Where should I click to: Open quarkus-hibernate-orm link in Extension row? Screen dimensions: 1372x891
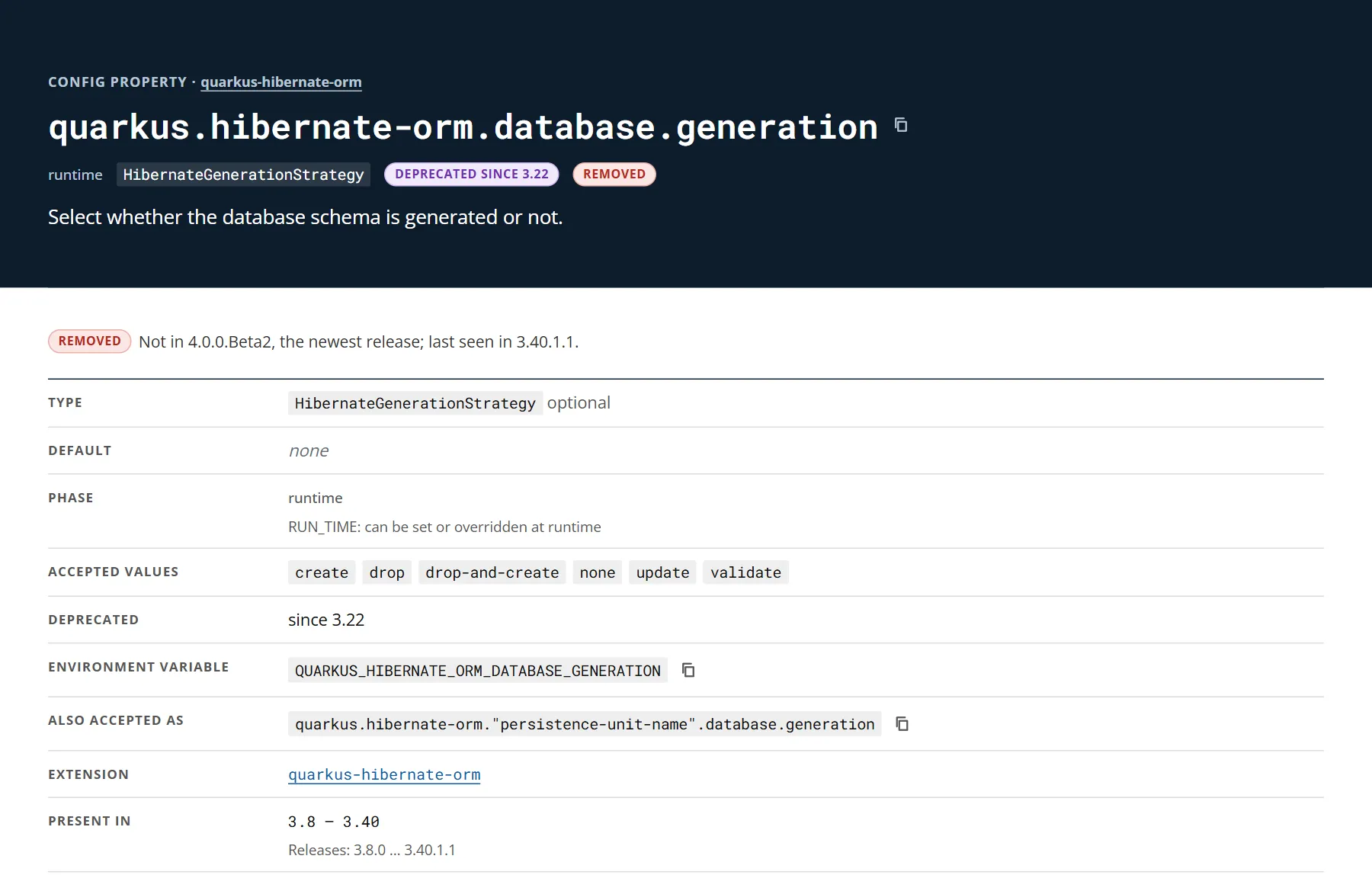coord(384,774)
